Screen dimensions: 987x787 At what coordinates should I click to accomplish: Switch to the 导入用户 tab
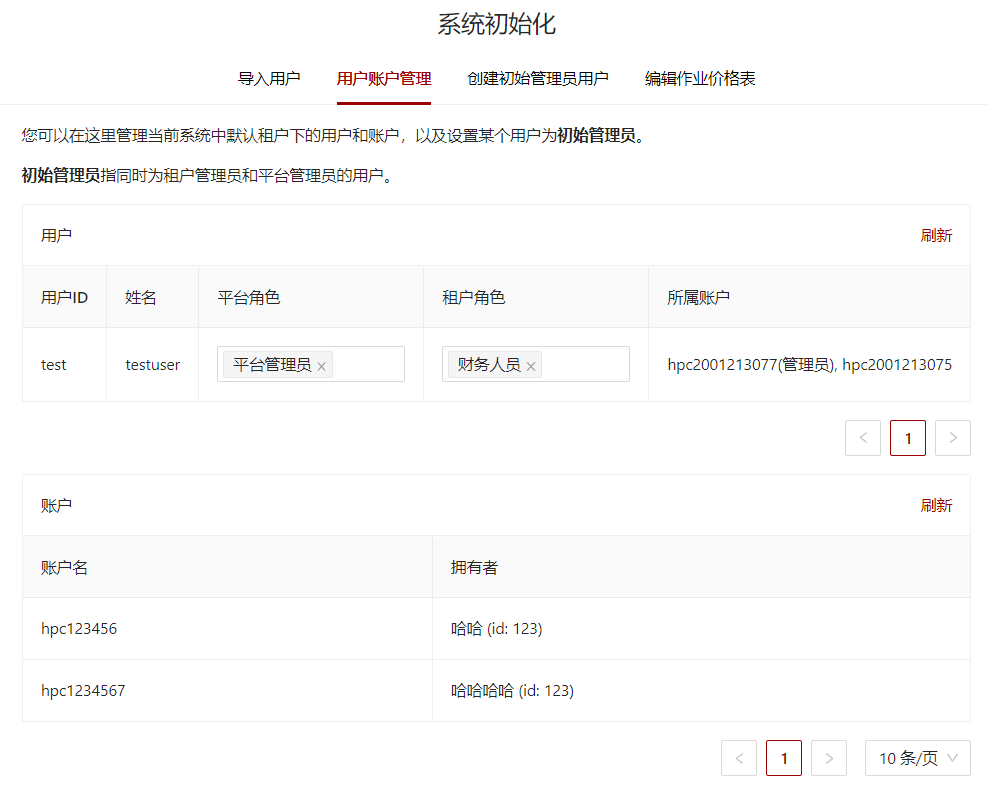268,78
